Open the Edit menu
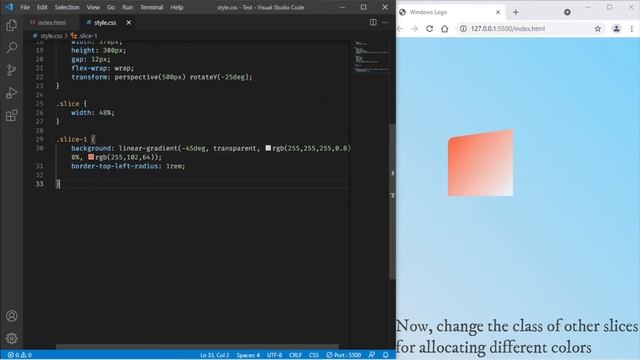640x360 pixels. coord(42,7)
